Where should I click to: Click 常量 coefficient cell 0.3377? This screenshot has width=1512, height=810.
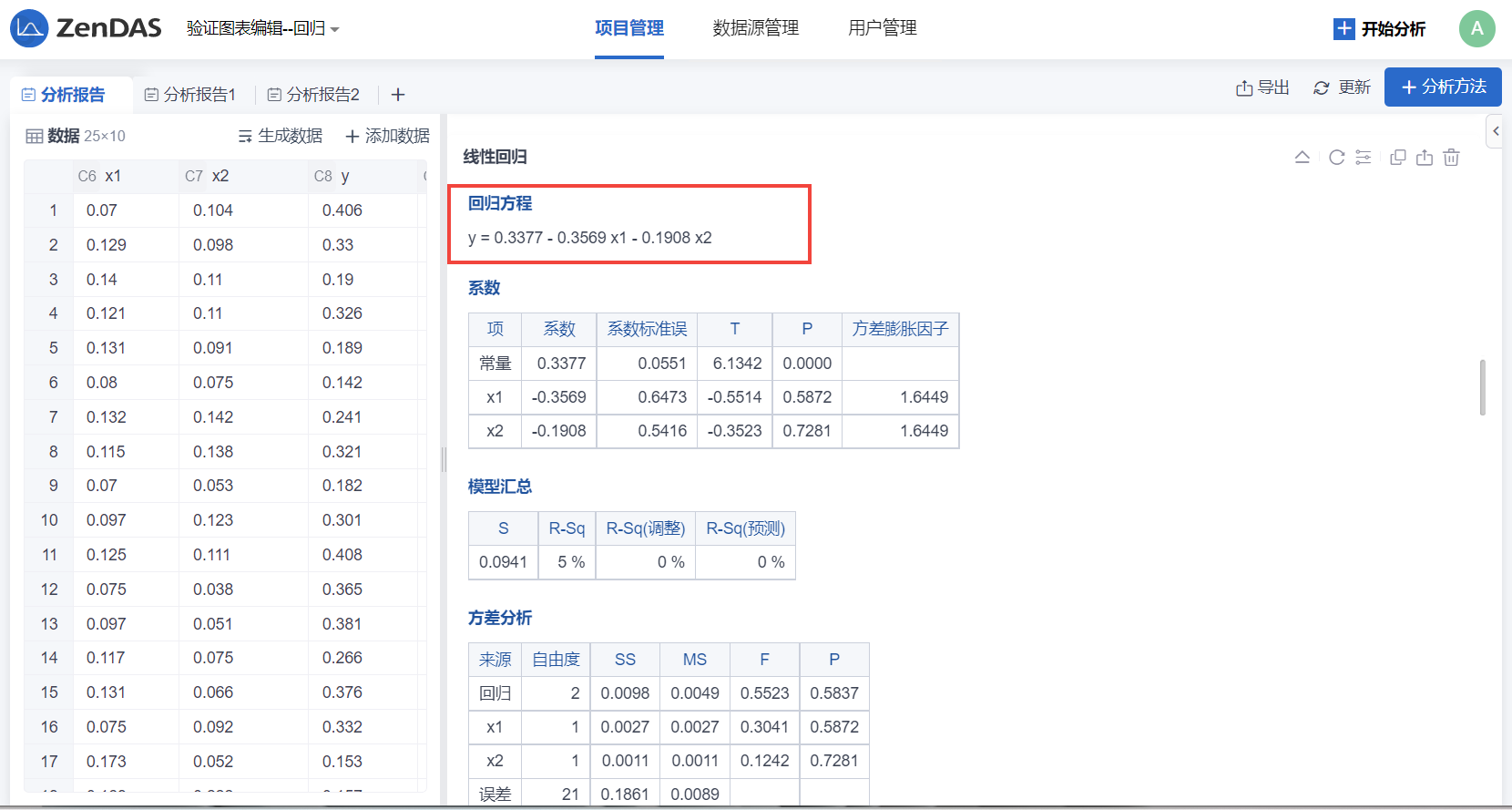pos(561,364)
